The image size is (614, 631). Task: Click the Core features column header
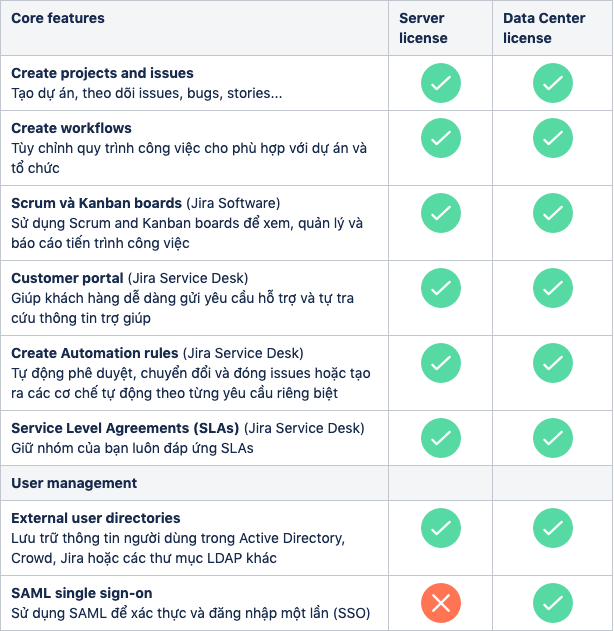58,18
